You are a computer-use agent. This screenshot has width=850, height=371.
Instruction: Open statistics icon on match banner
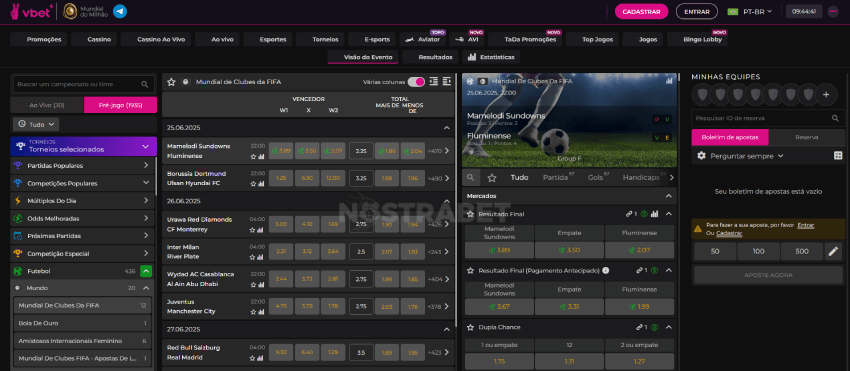pos(669,81)
